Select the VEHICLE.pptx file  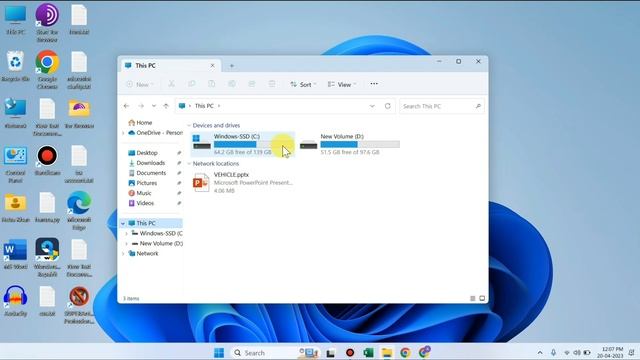pyautogui.click(x=243, y=182)
